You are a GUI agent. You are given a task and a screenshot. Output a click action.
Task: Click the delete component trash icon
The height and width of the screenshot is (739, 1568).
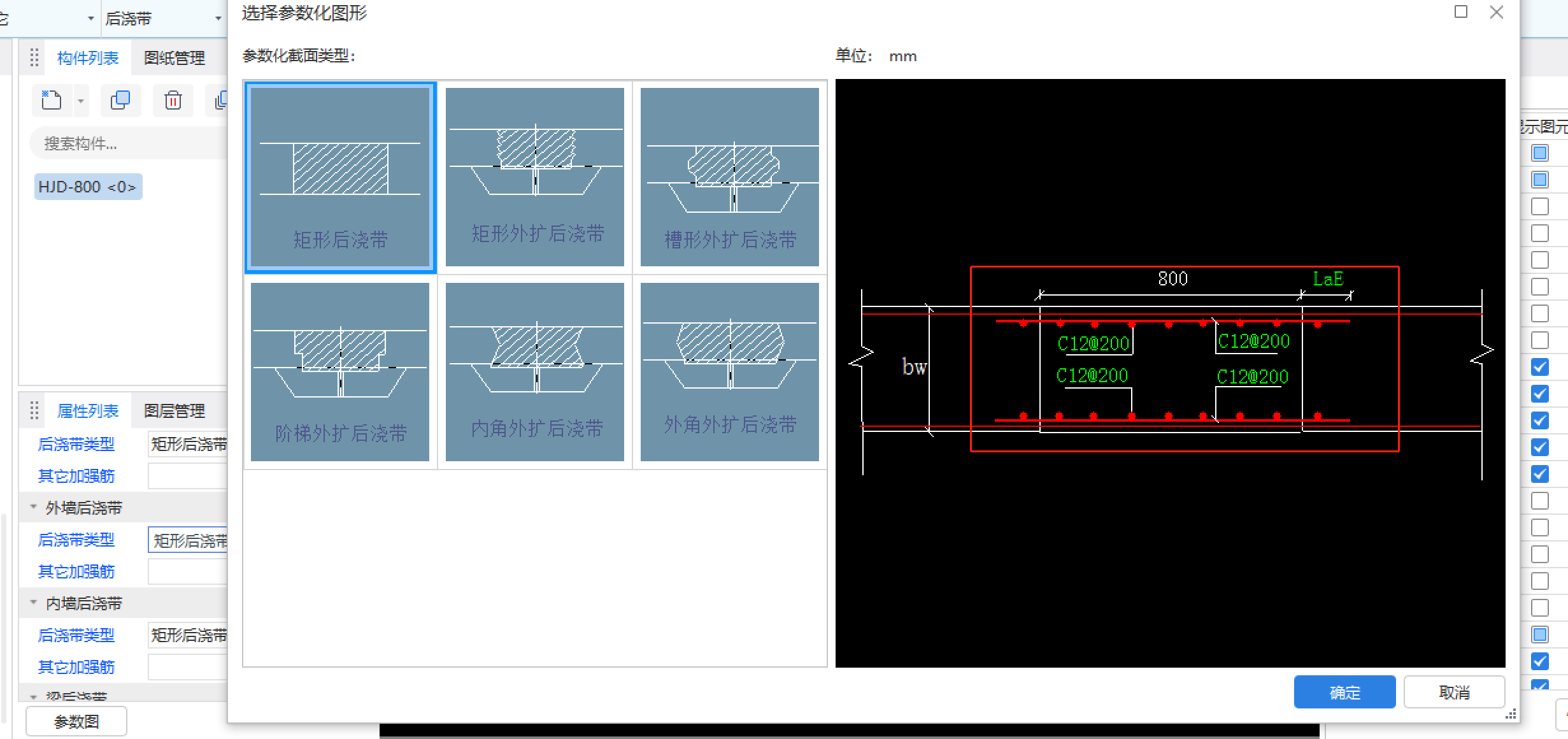[173, 101]
